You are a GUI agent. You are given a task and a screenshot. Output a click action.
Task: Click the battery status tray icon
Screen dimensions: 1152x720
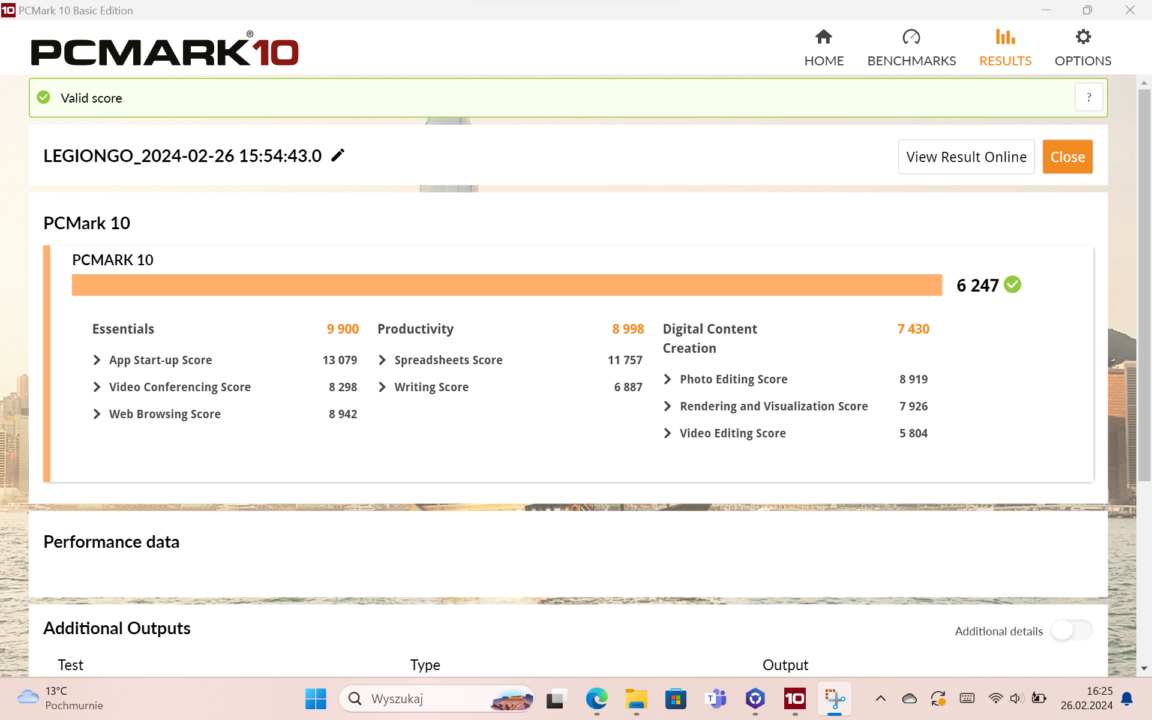coord(1039,699)
